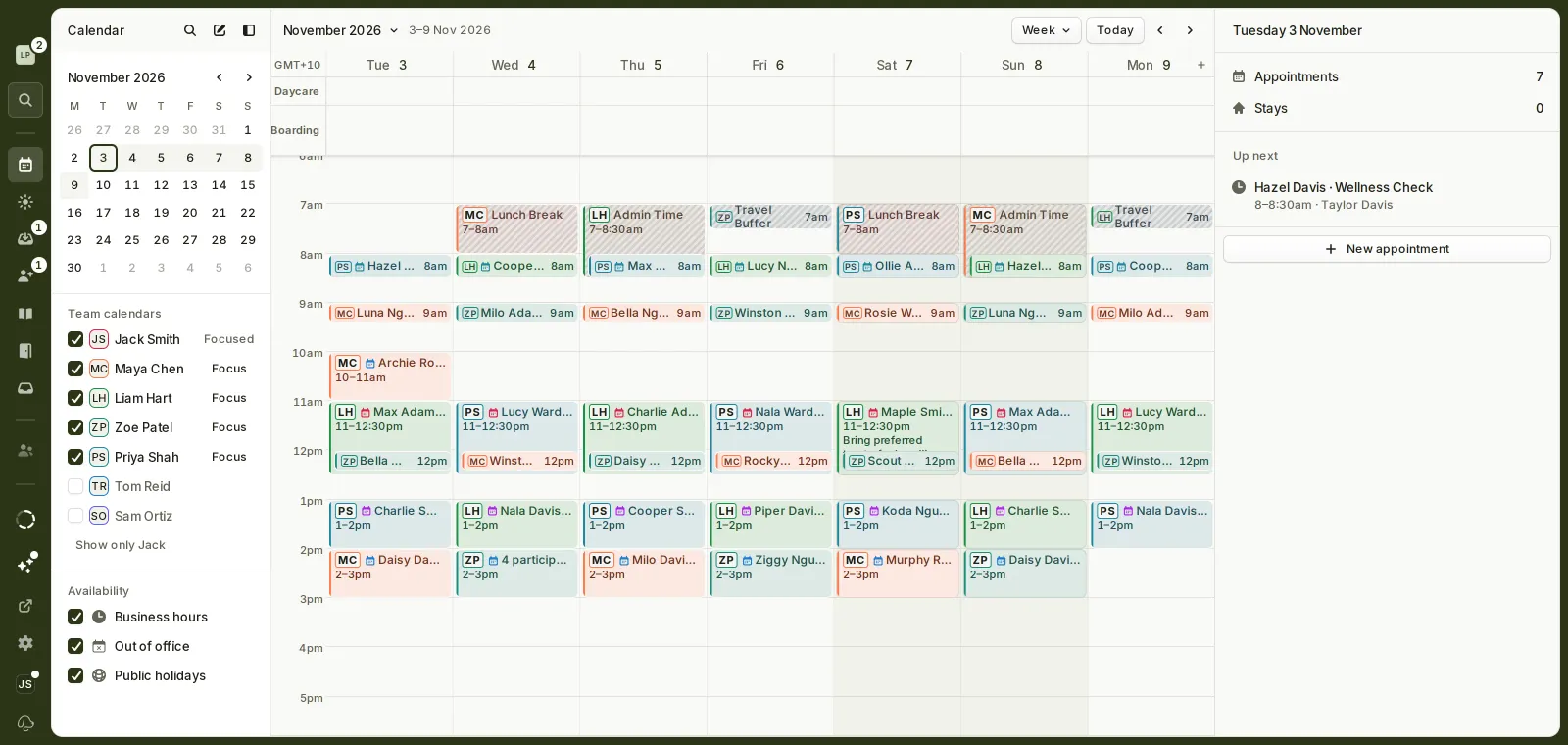Open the Stays row in right panel
Image resolution: width=1568 pixels, height=745 pixels.
point(1388,108)
